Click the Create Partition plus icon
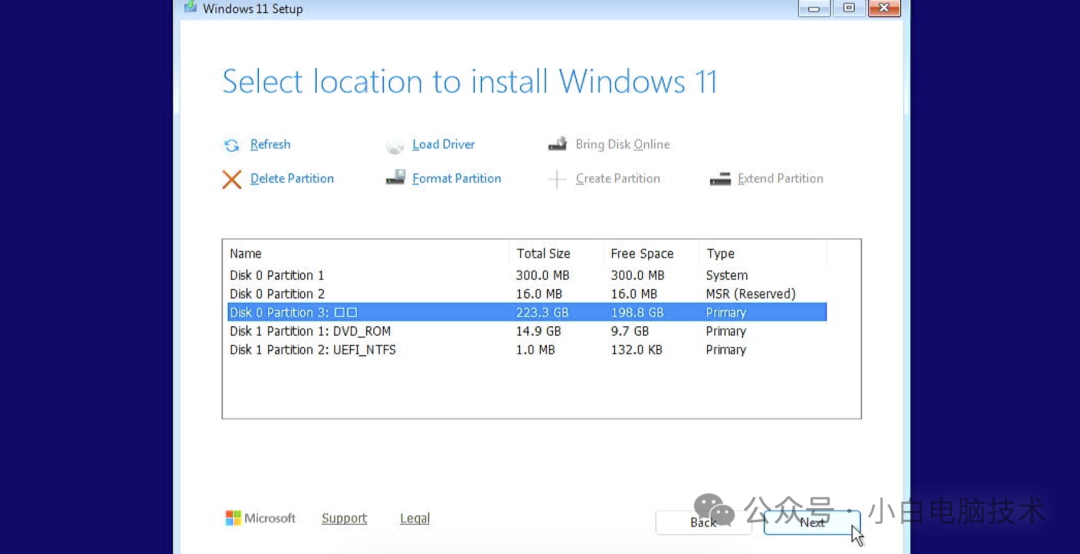The width and height of the screenshot is (1080, 554). [x=557, y=179]
